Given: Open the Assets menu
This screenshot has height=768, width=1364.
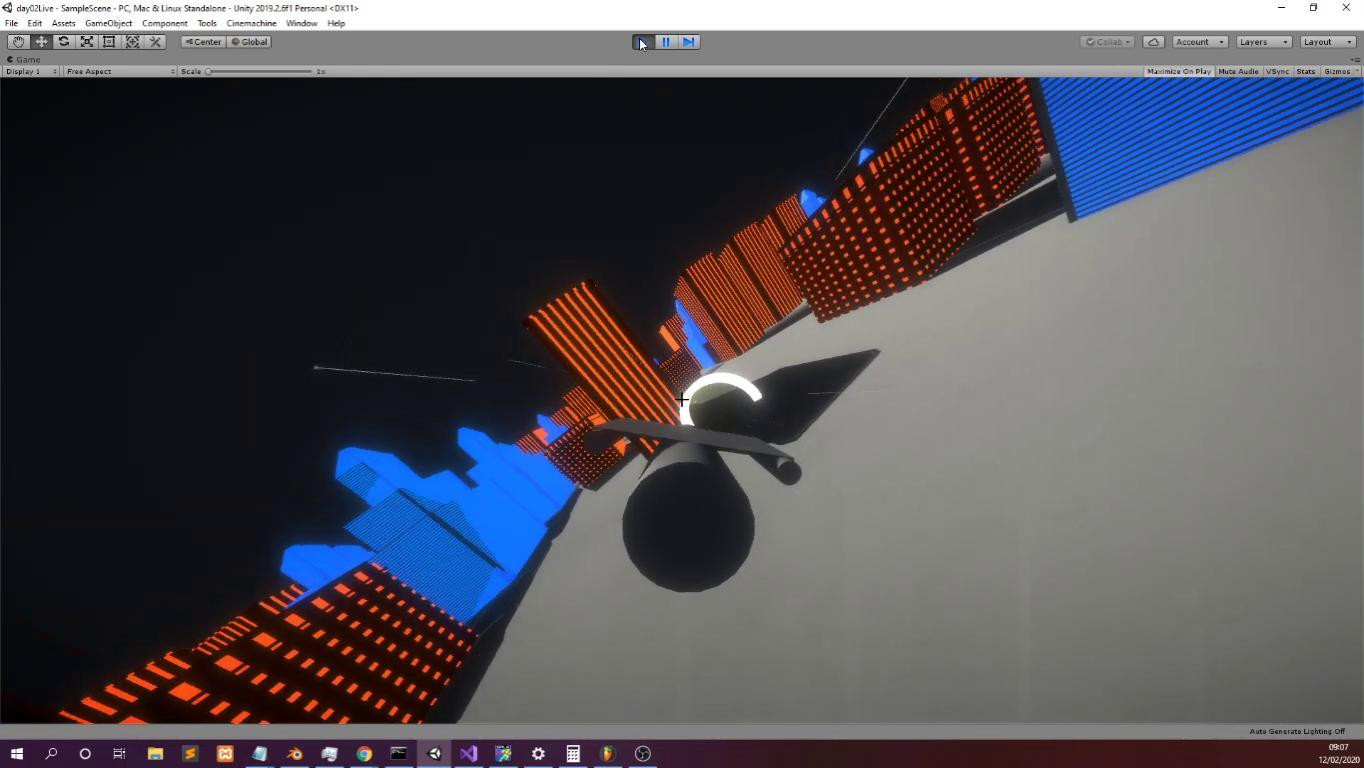Looking at the screenshot, I should pos(63,23).
